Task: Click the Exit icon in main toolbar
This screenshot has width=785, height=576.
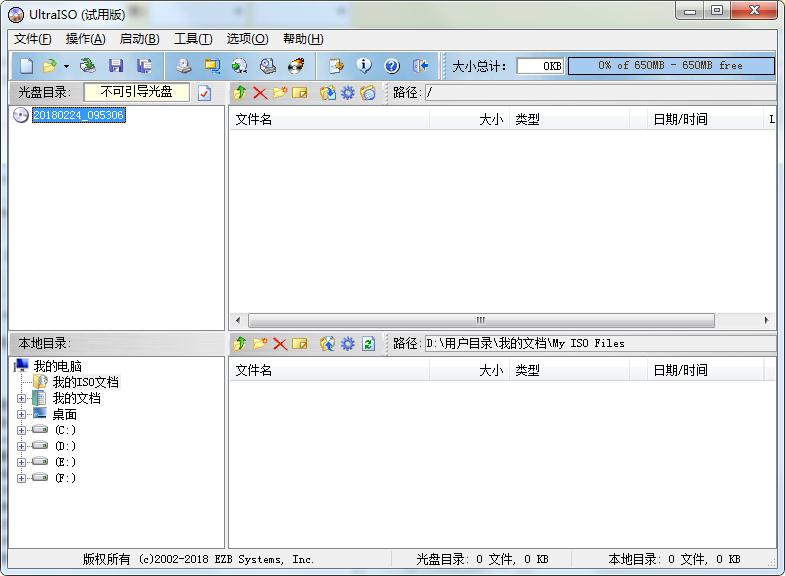Action: pyautogui.click(x=420, y=66)
